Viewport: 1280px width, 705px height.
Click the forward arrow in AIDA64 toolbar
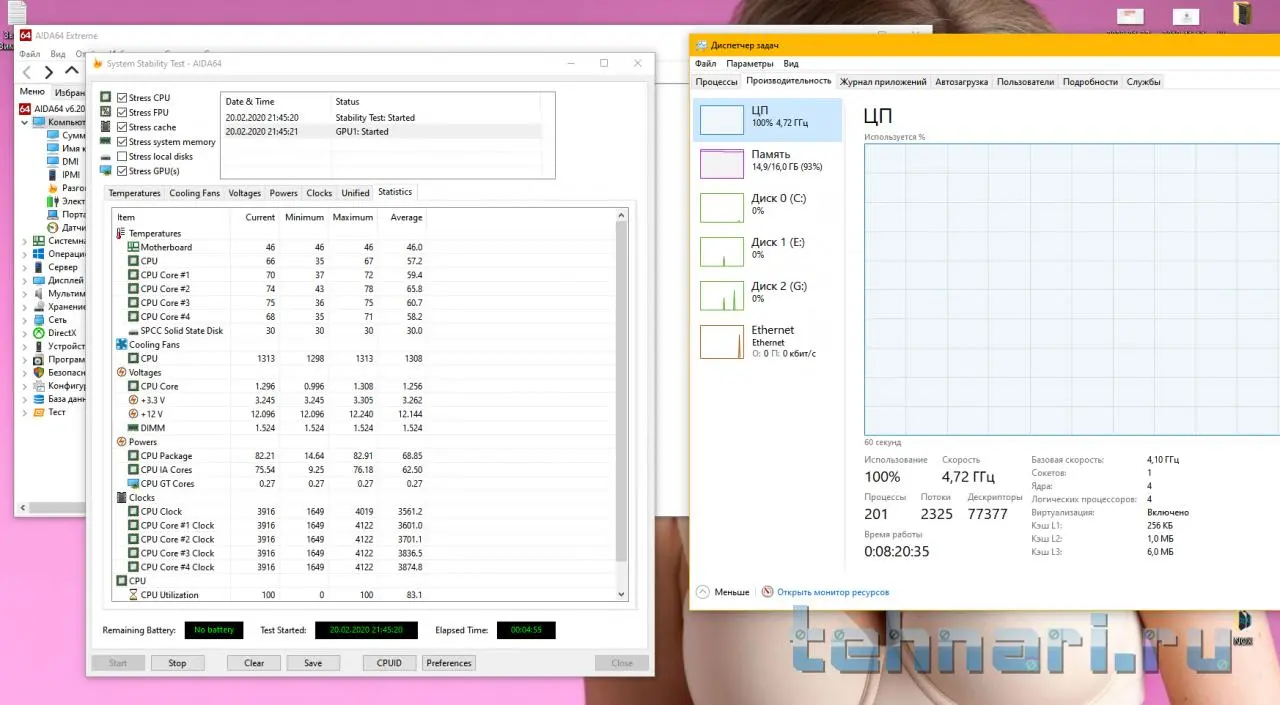coord(48,72)
